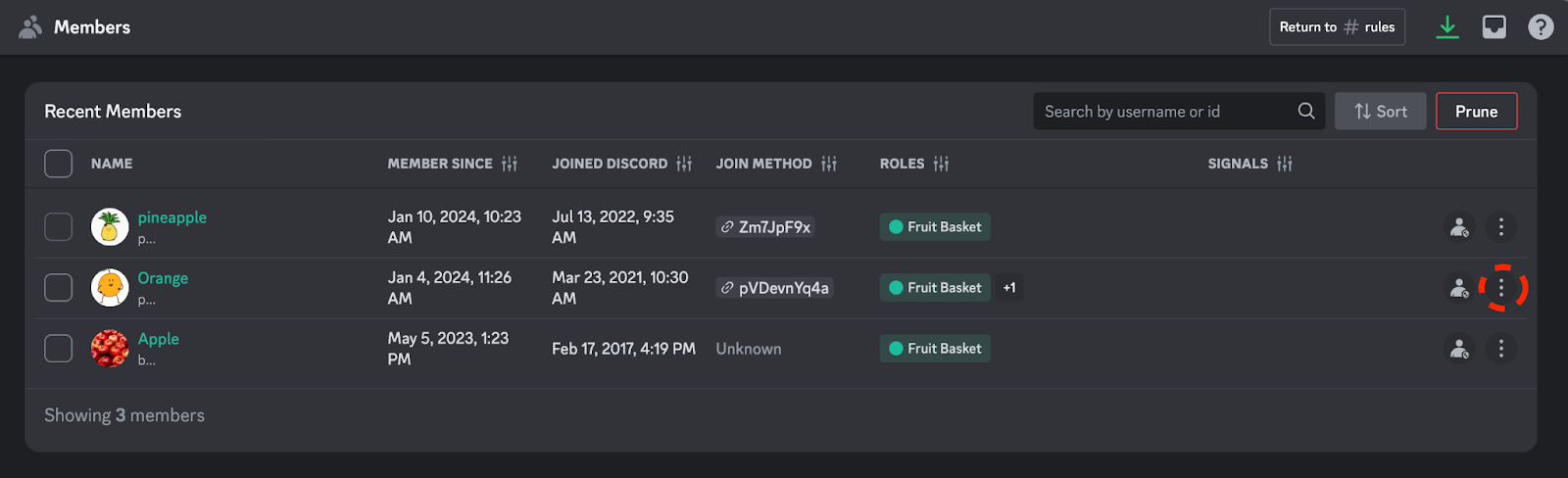
Task: Click the green download icon
Action: pyautogui.click(x=1446, y=27)
